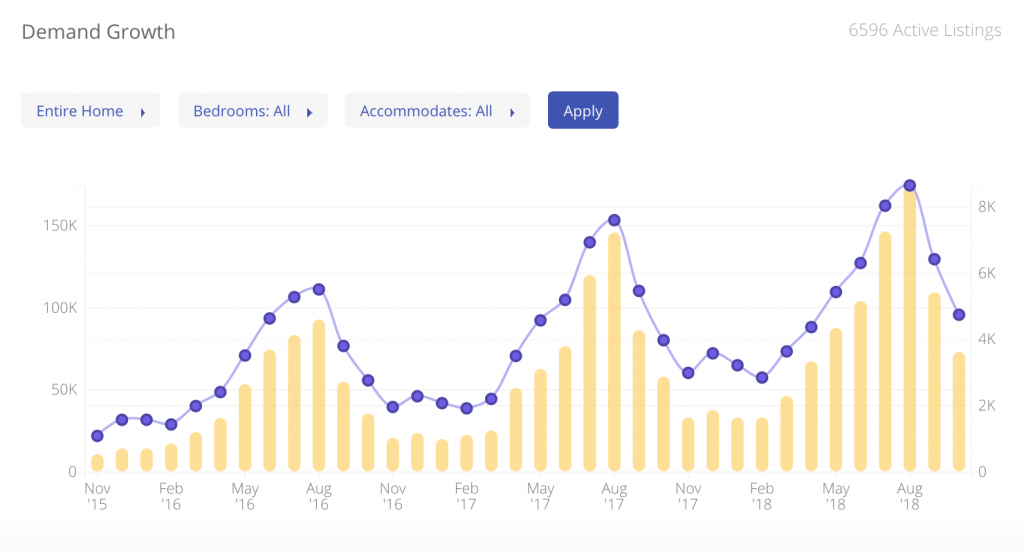
Task: Click the highest line point at Aug '18
Action: pos(910,185)
